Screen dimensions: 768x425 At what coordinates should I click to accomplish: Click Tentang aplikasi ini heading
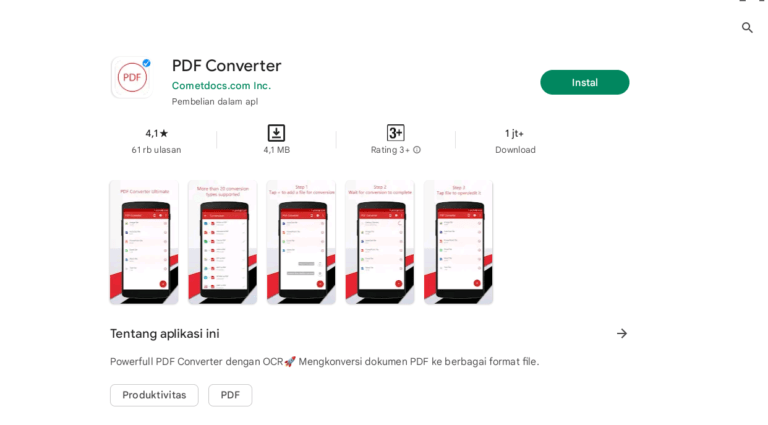coord(165,333)
